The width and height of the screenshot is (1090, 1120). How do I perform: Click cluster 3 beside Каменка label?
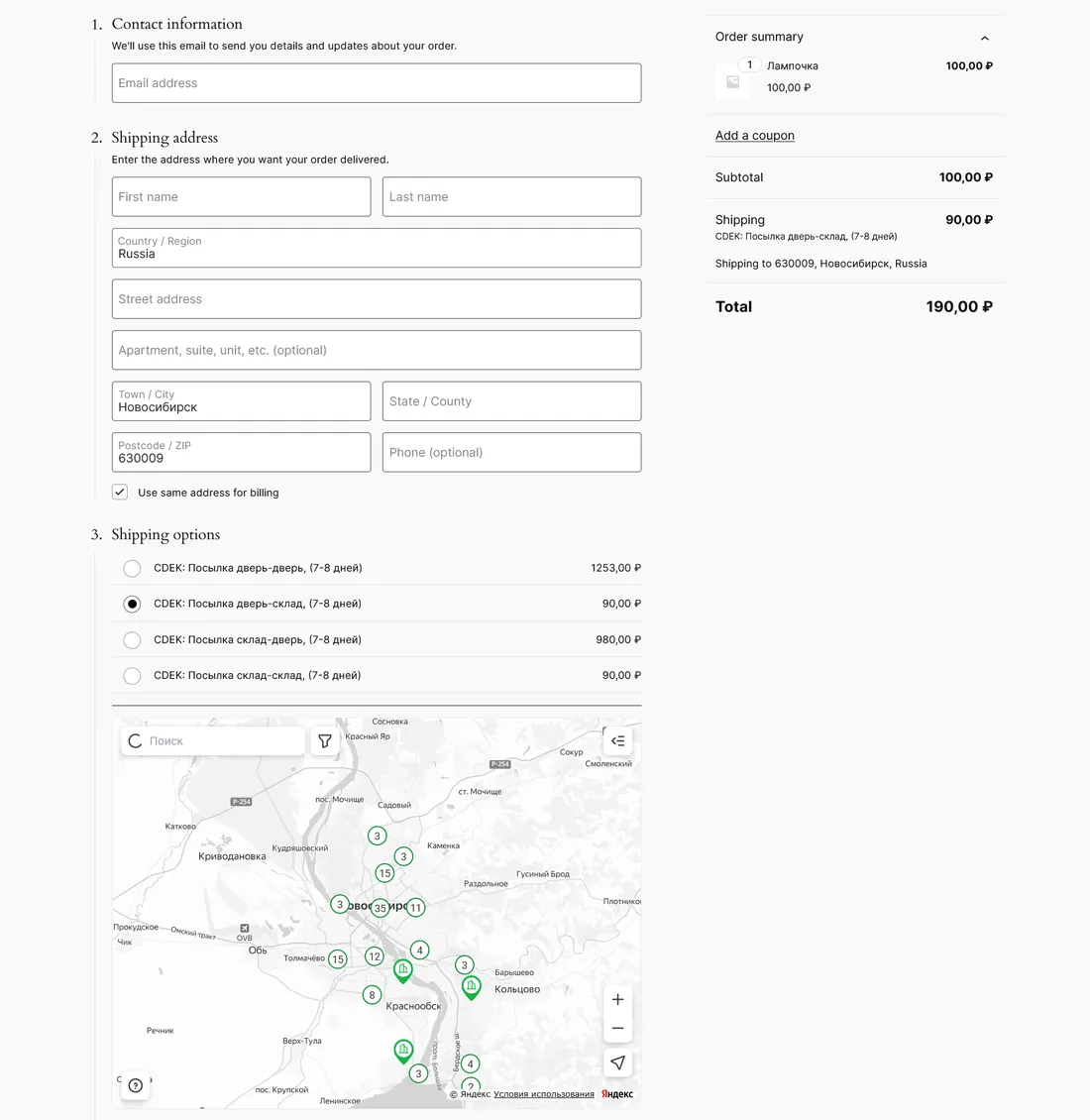403,856
